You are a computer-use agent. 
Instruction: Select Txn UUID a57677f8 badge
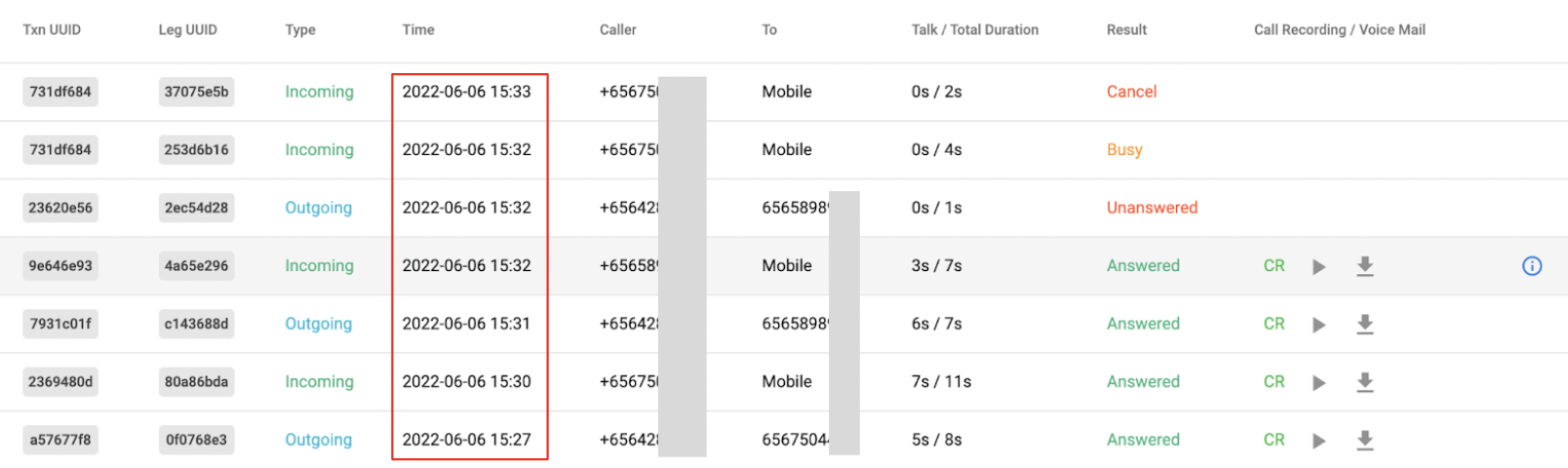(60, 440)
